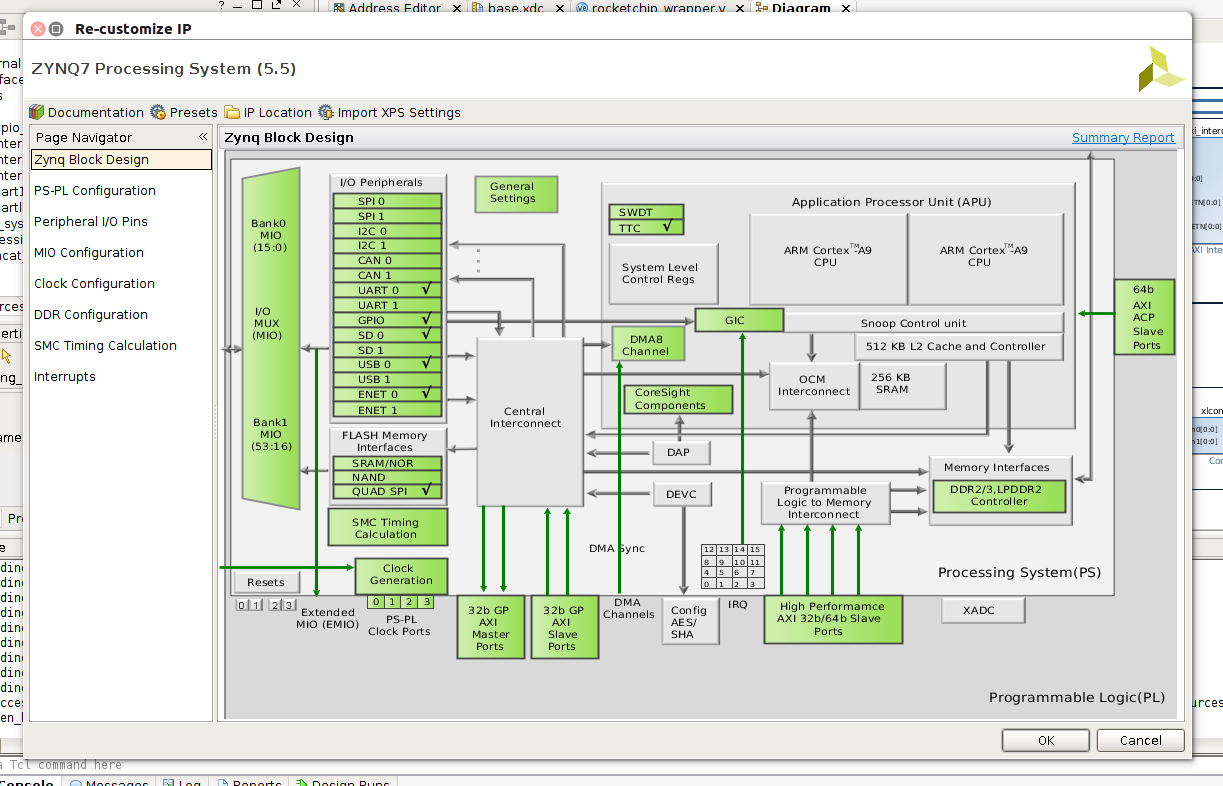Click the I2C 1 peripheral block
Image resolution: width=1223 pixels, height=786 pixels.
(x=387, y=245)
